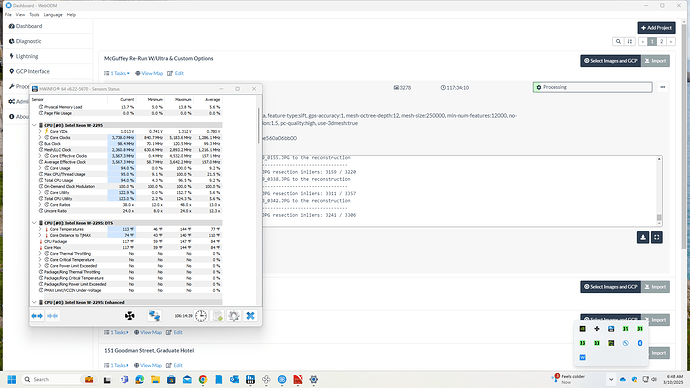Expand the Core Effective Clocks row
Viewport: 690px width, 388px height.
(x=40, y=156)
